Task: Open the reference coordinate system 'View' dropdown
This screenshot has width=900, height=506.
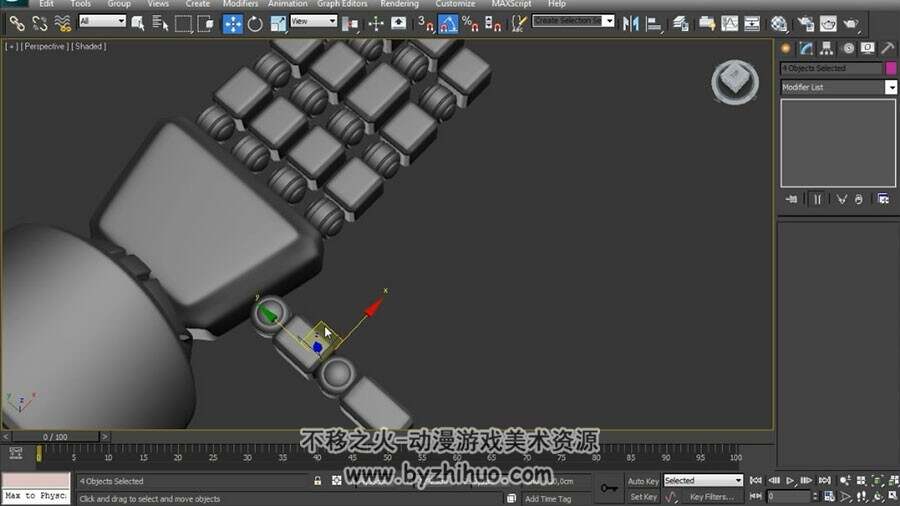Action: click(x=313, y=21)
